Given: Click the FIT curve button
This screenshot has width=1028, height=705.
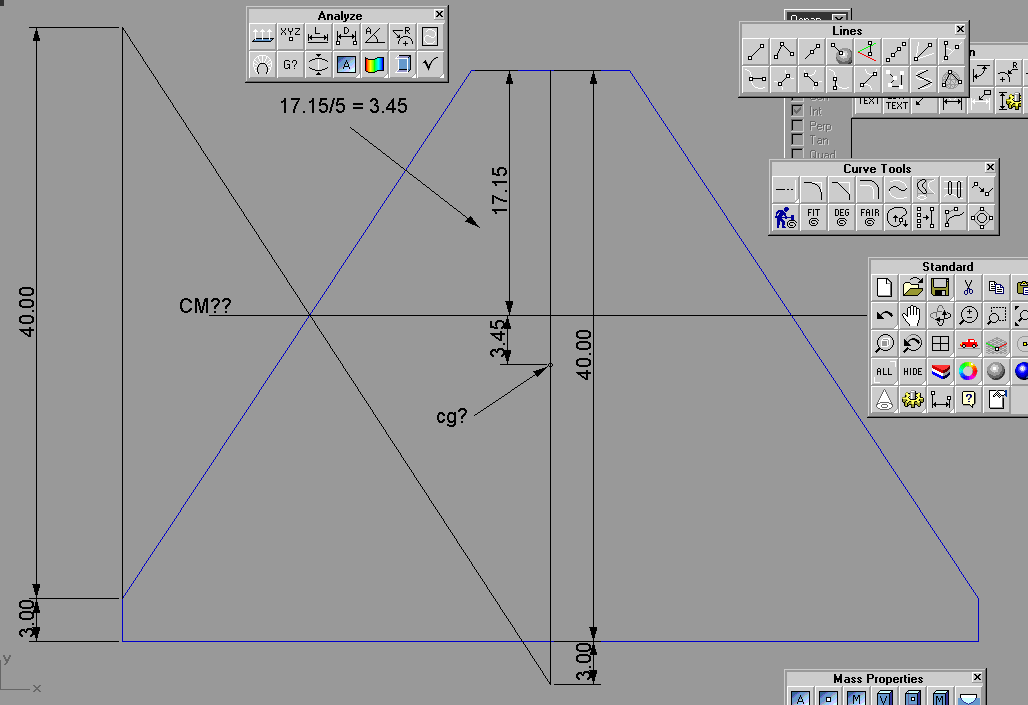Looking at the screenshot, I should (813, 217).
